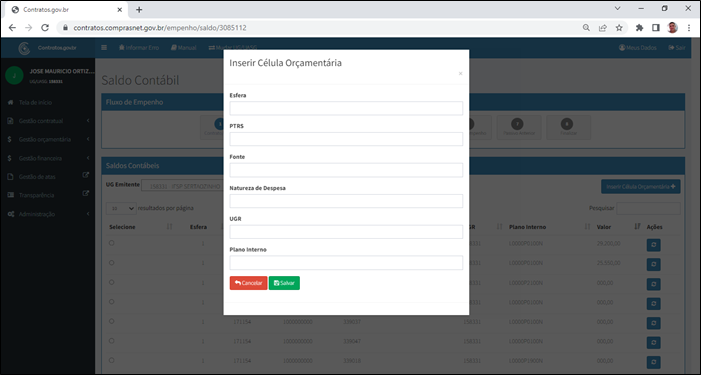Select radio in row with 339018
This screenshot has width=701, height=375.
(x=111, y=360)
